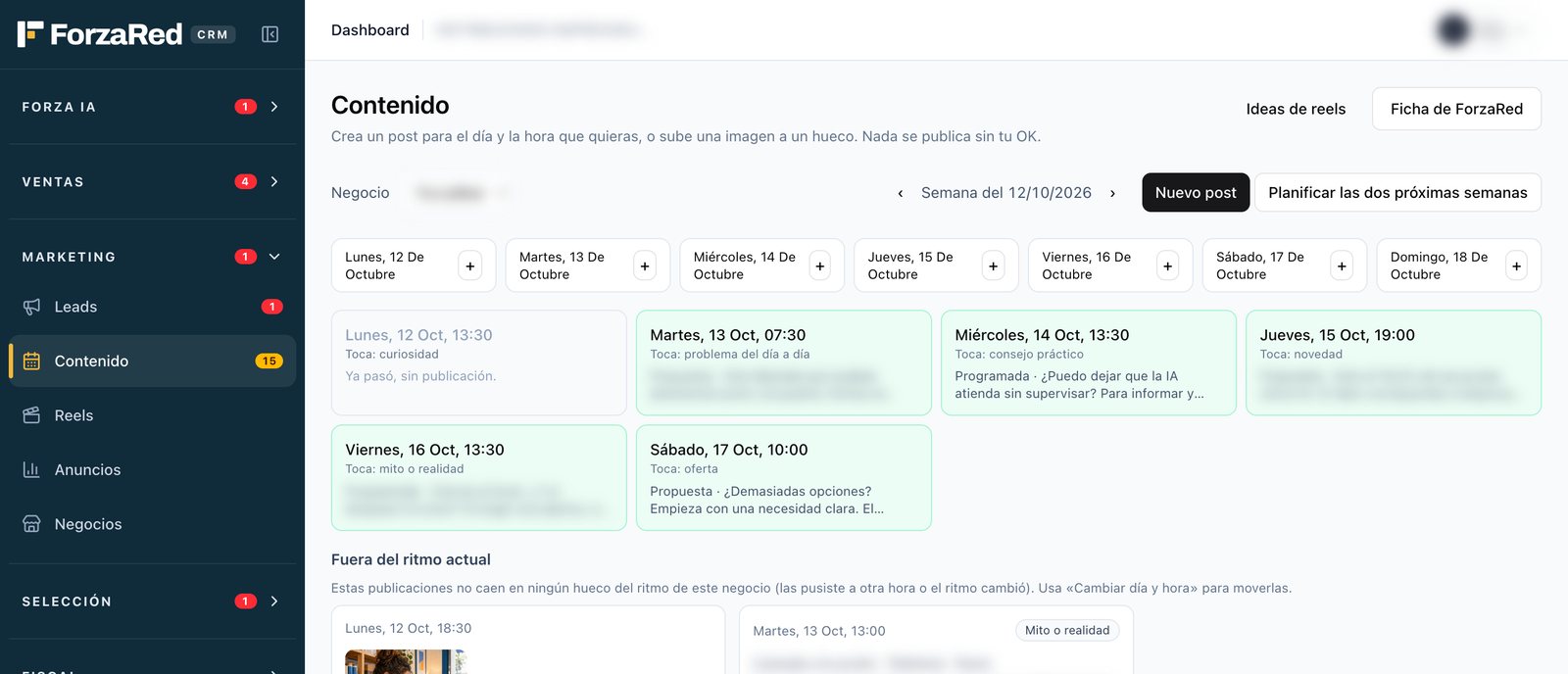Click the red badge on MARKETING
1568x674 pixels.
pyautogui.click(x=245, y=257)
